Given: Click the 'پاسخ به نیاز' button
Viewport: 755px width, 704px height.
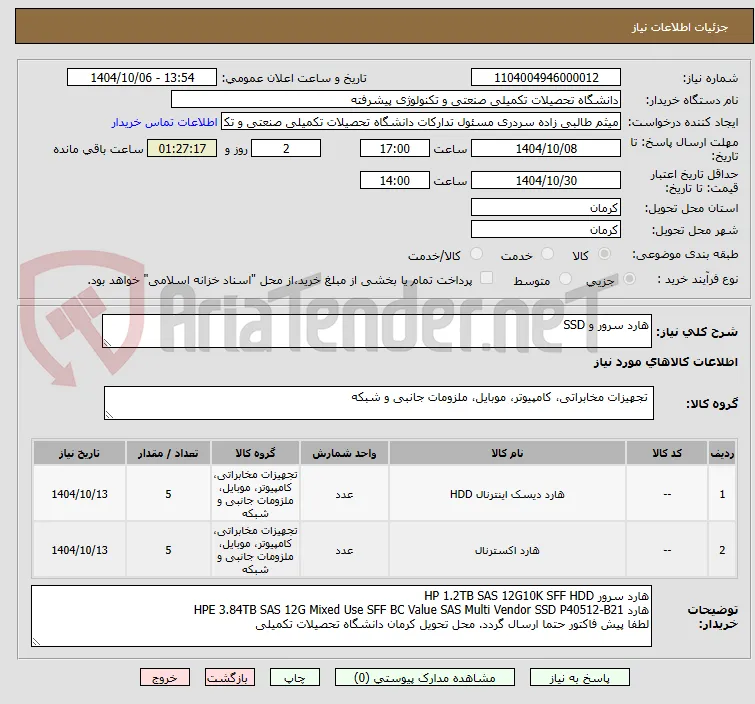Looking at the screenshot, I should point(580,678).
